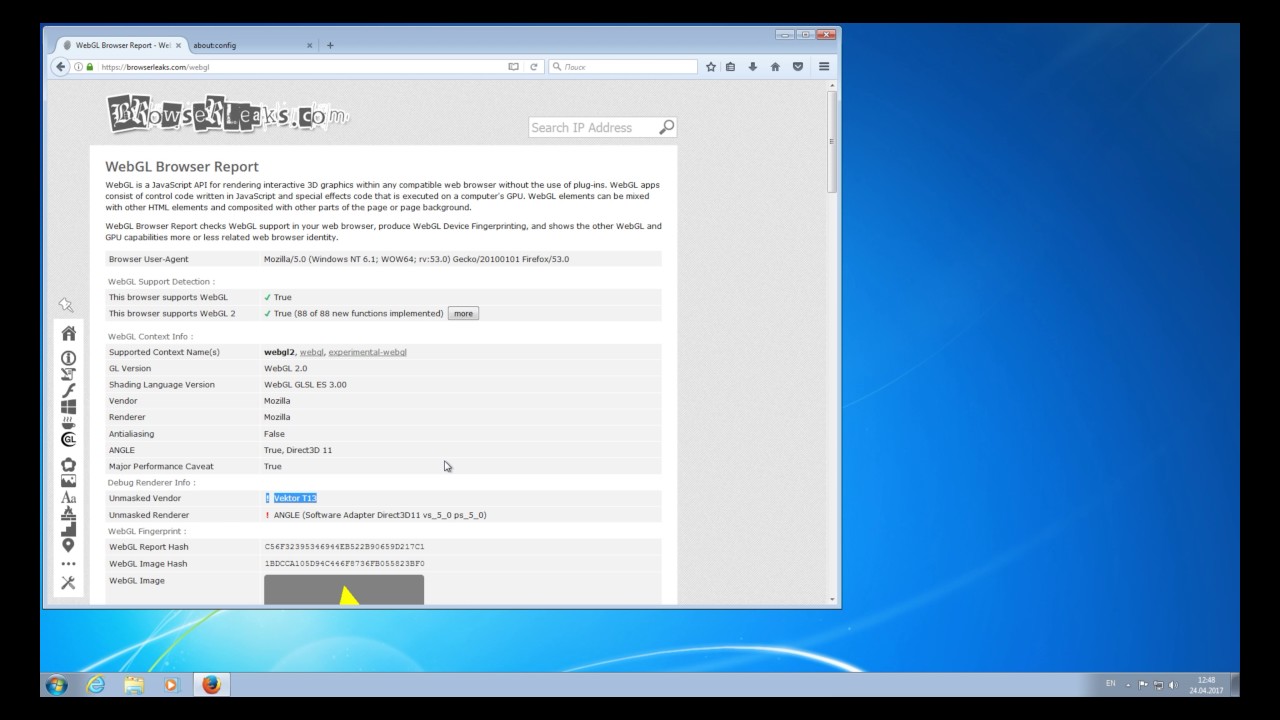Close the WebGL Browser Report tab
This screenshot has height=720, width=1280.
coord(179,45)
